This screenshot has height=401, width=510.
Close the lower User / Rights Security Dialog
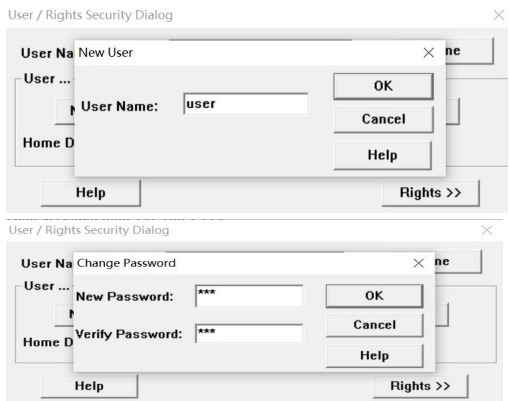pos(487,230)
